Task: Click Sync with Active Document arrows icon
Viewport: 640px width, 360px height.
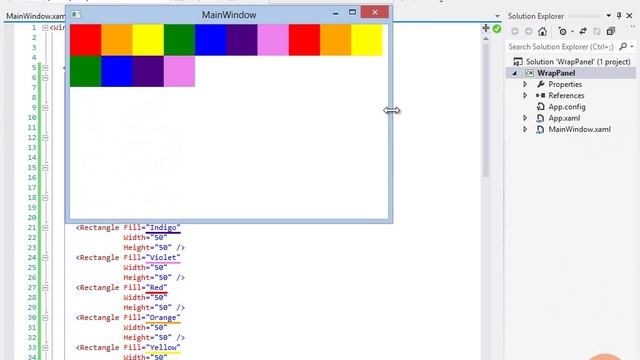Action: click(x=583, y=31)
